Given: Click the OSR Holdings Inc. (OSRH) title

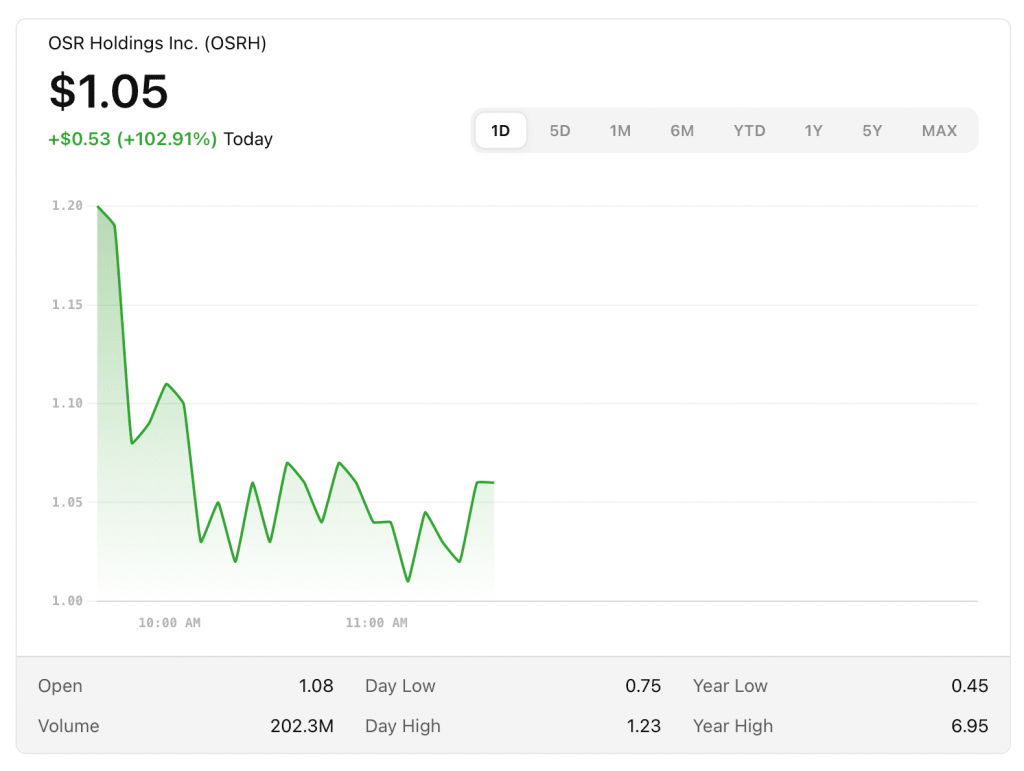Looking at the screenshot, I should 157,43.
